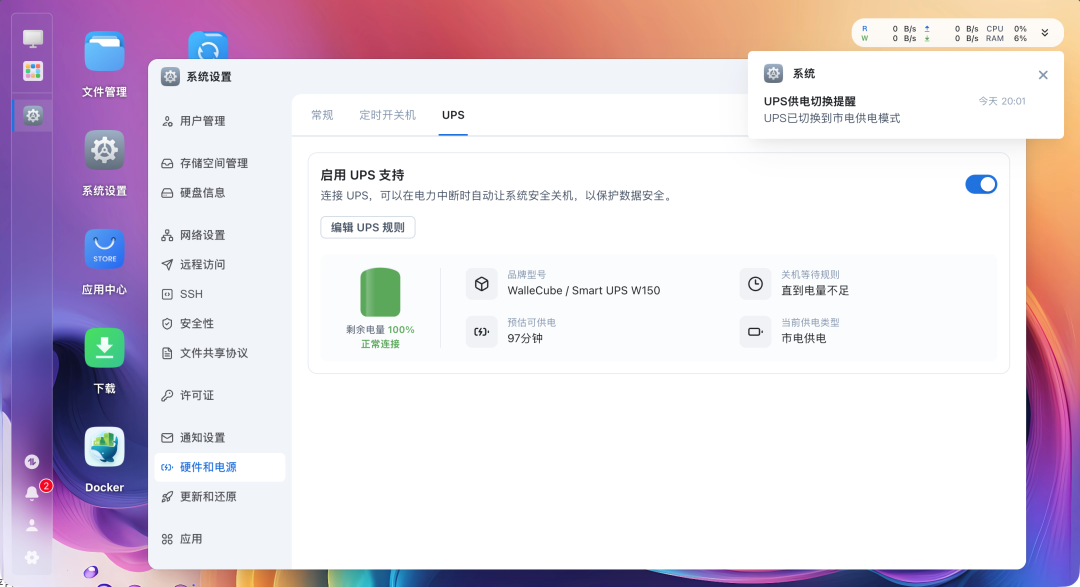1080x587 pixels.
Task: Open 通知设置 settings entry
Action: [205, 437]
